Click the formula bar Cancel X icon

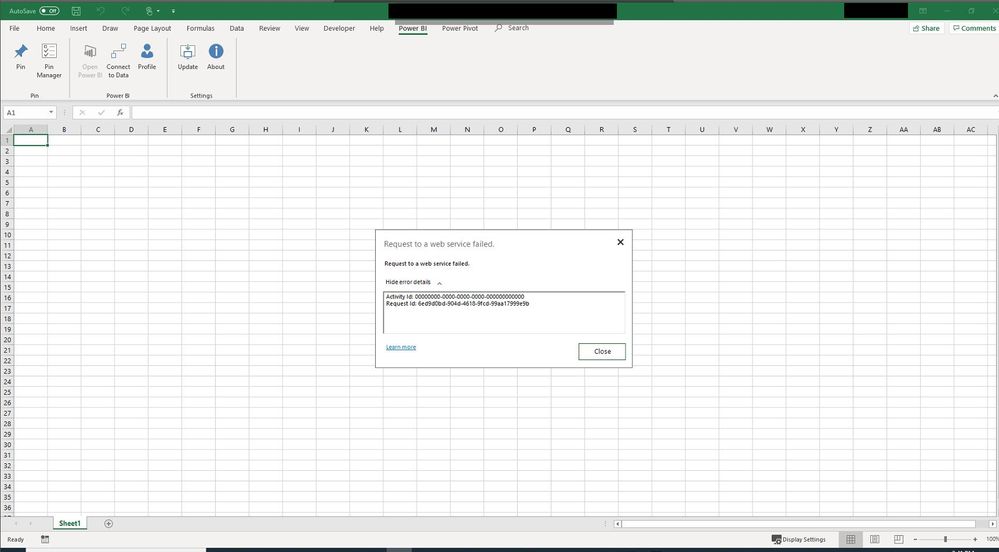pos(82,113)
